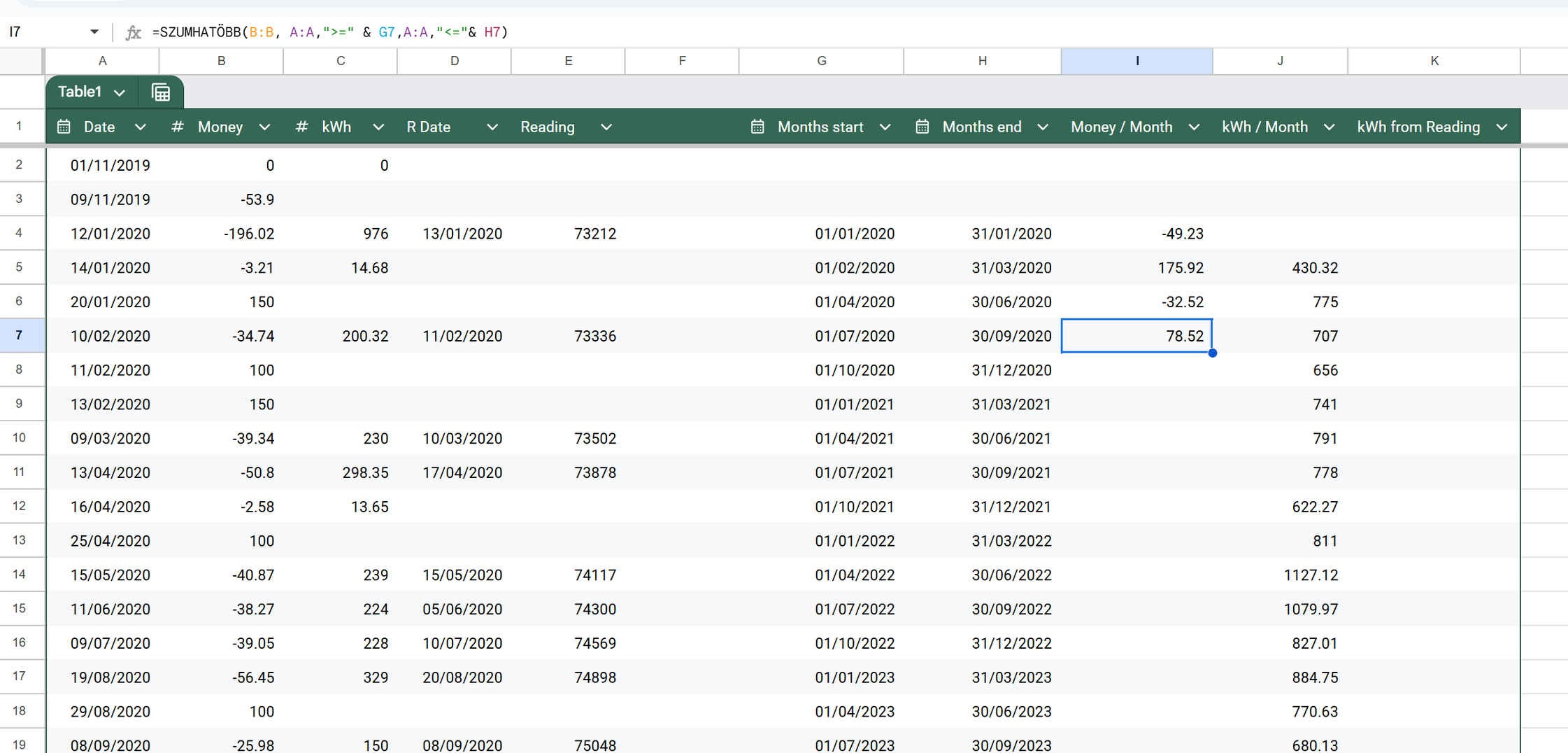The width and height of the screenshot is (1568, 753).
Task: Expand the Money / Month column dropdown
Action: [1194, 127]
